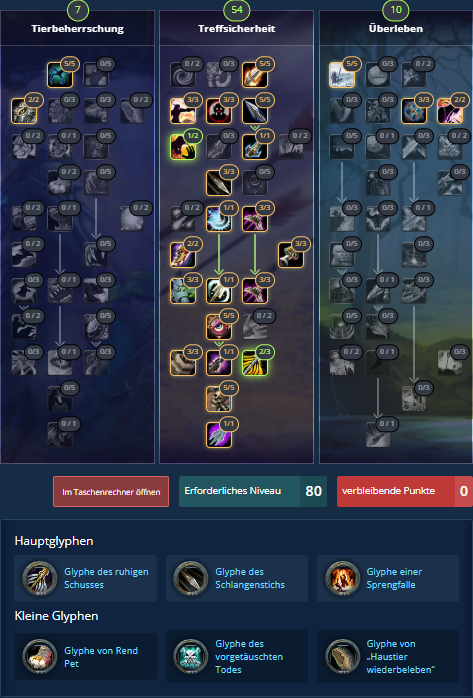Image resolution: width=473 pixels, height=698 pixels.
Task: Click the green-highlighted 2/3 talent in Treffsicherheit
Action: [255, 363]
